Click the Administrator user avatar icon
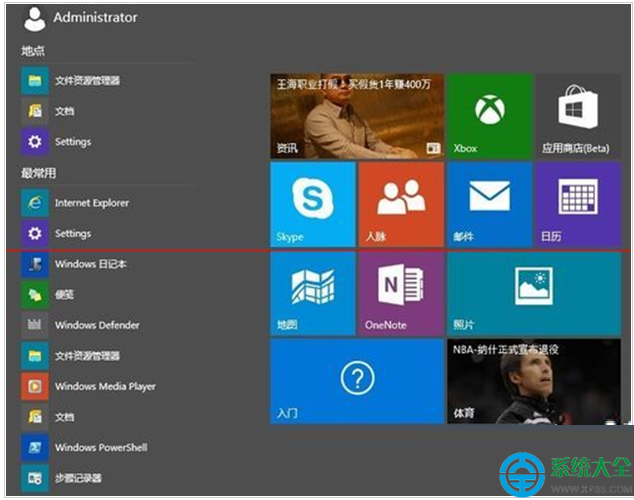The height and width of the screenshot is (500, 634). click(x=35, y=19)
